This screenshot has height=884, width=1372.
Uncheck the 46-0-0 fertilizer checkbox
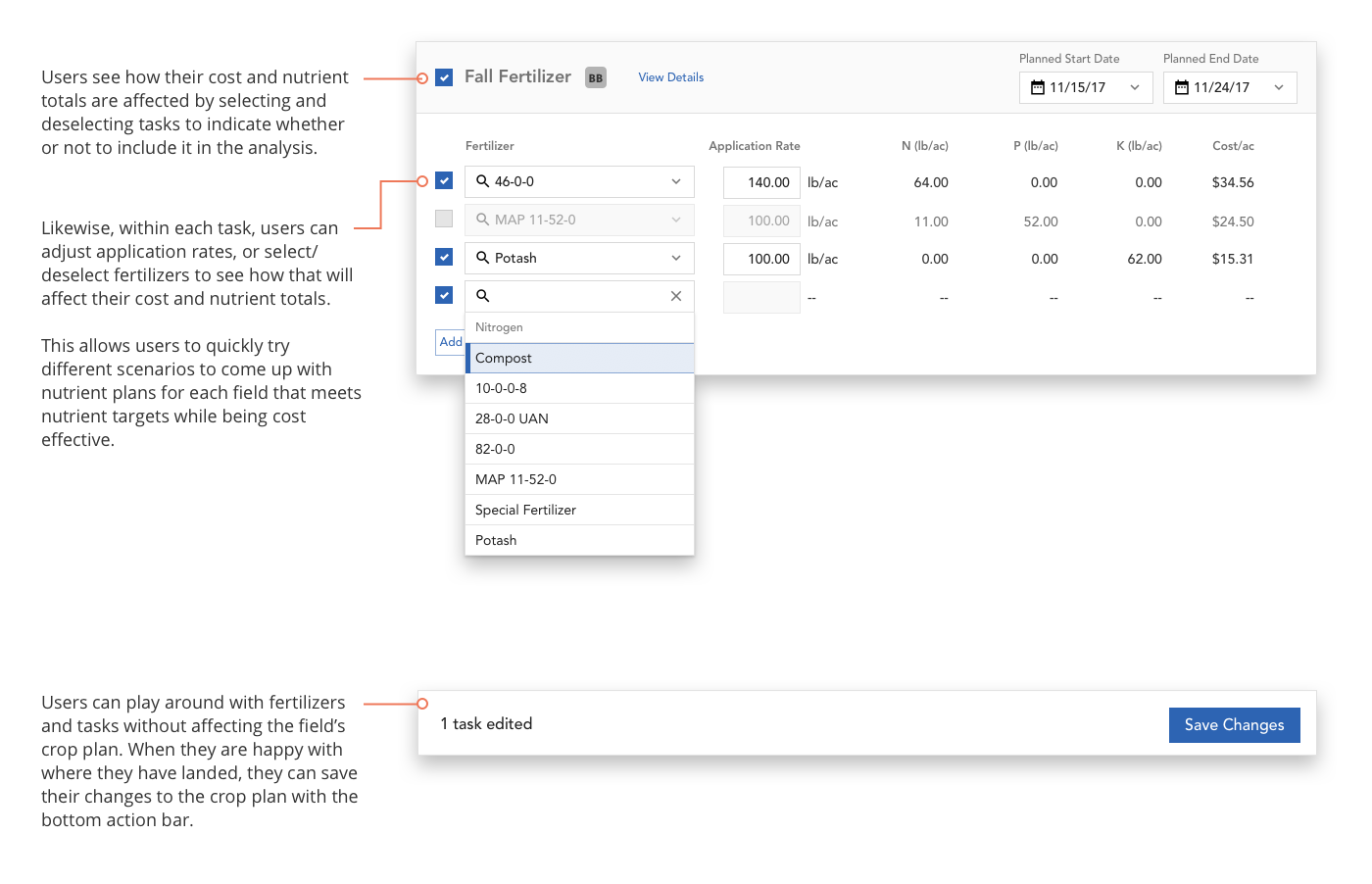[x=444, y=180]
